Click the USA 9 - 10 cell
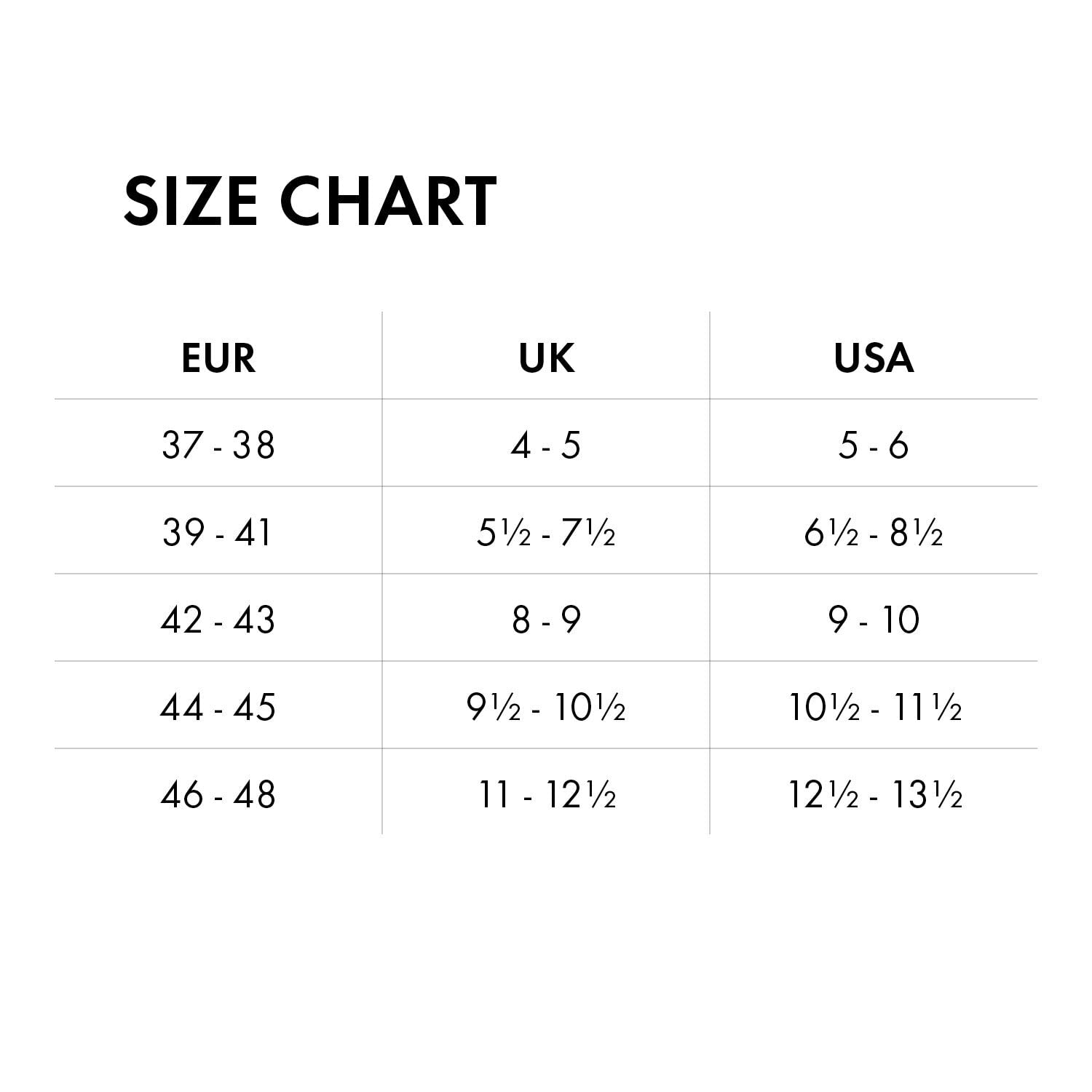 click(874, 620)
